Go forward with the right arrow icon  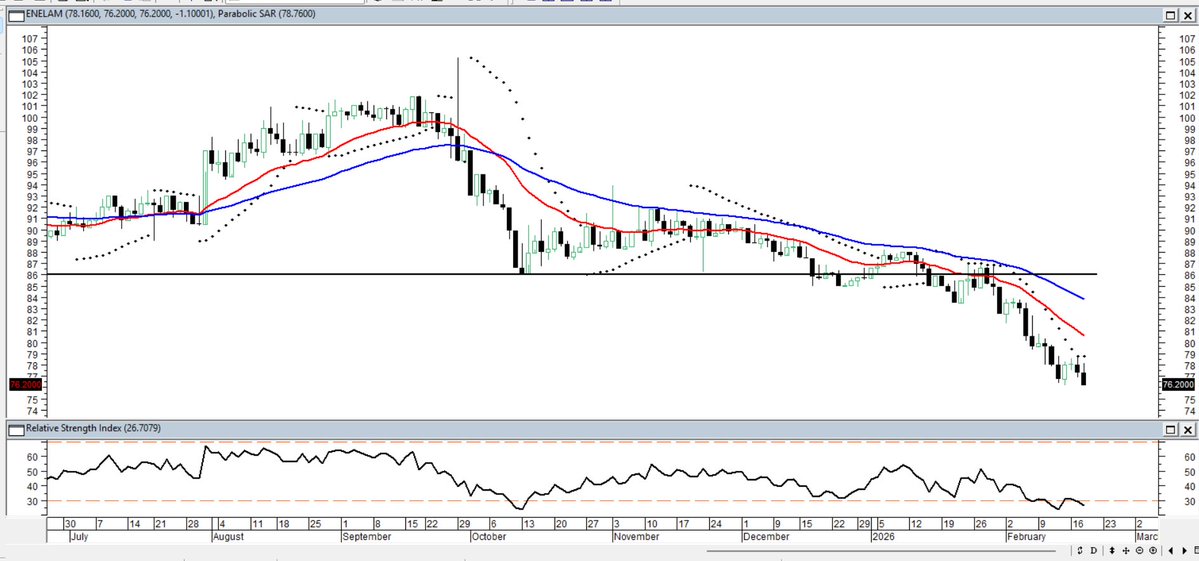(1184, 550)
